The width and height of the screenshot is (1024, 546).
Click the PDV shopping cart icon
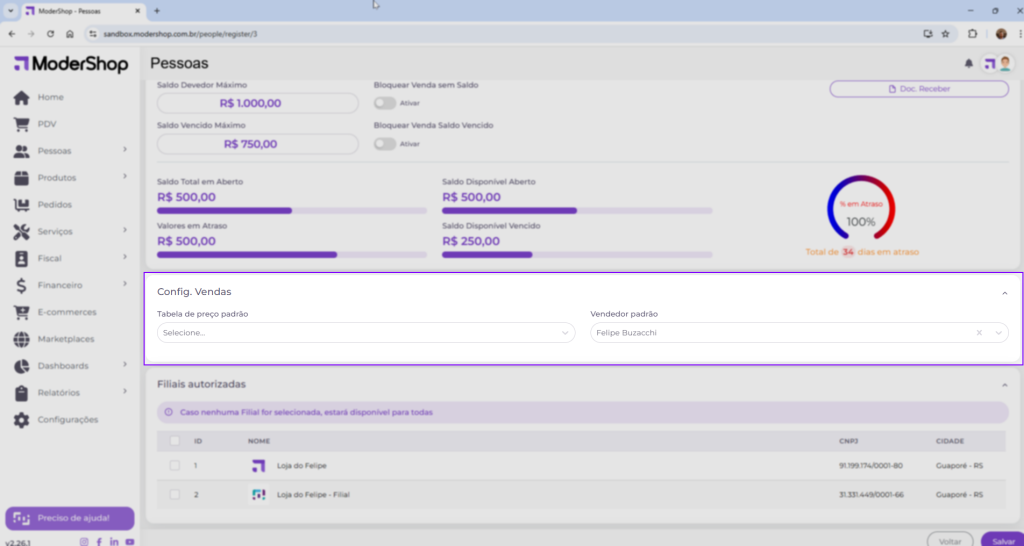tap(21, 124)
